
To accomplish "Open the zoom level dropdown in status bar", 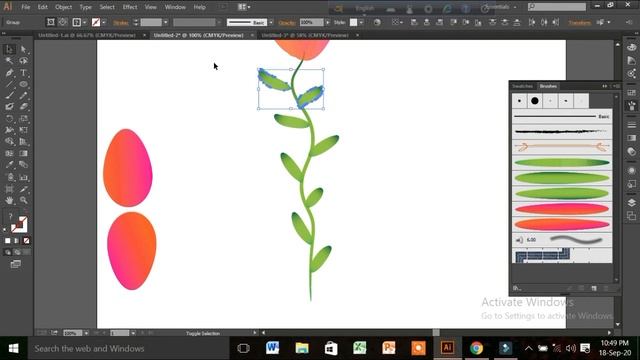I will click(x=86, y=333).
